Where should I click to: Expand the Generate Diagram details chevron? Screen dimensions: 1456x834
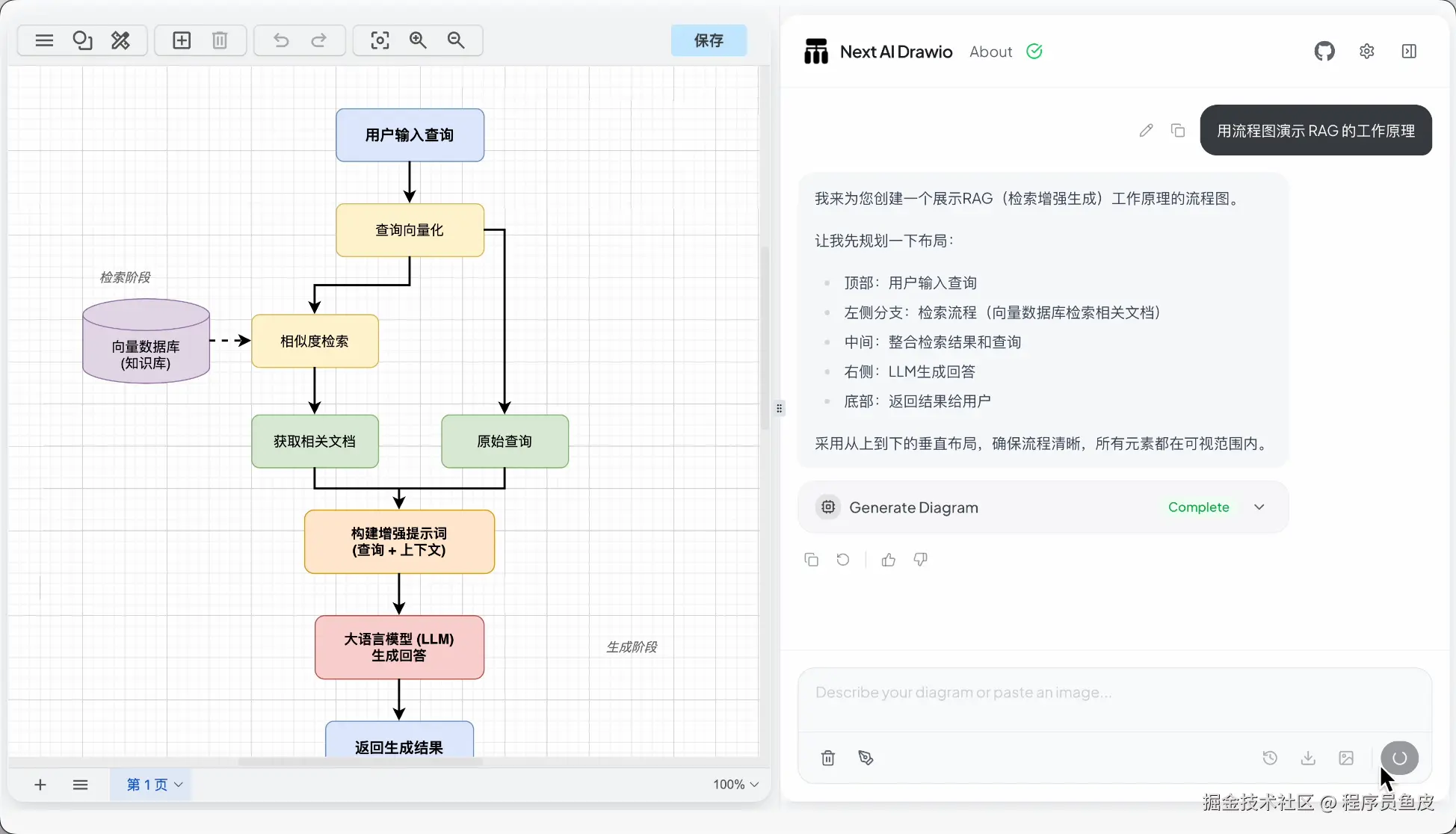(1259, 507)
